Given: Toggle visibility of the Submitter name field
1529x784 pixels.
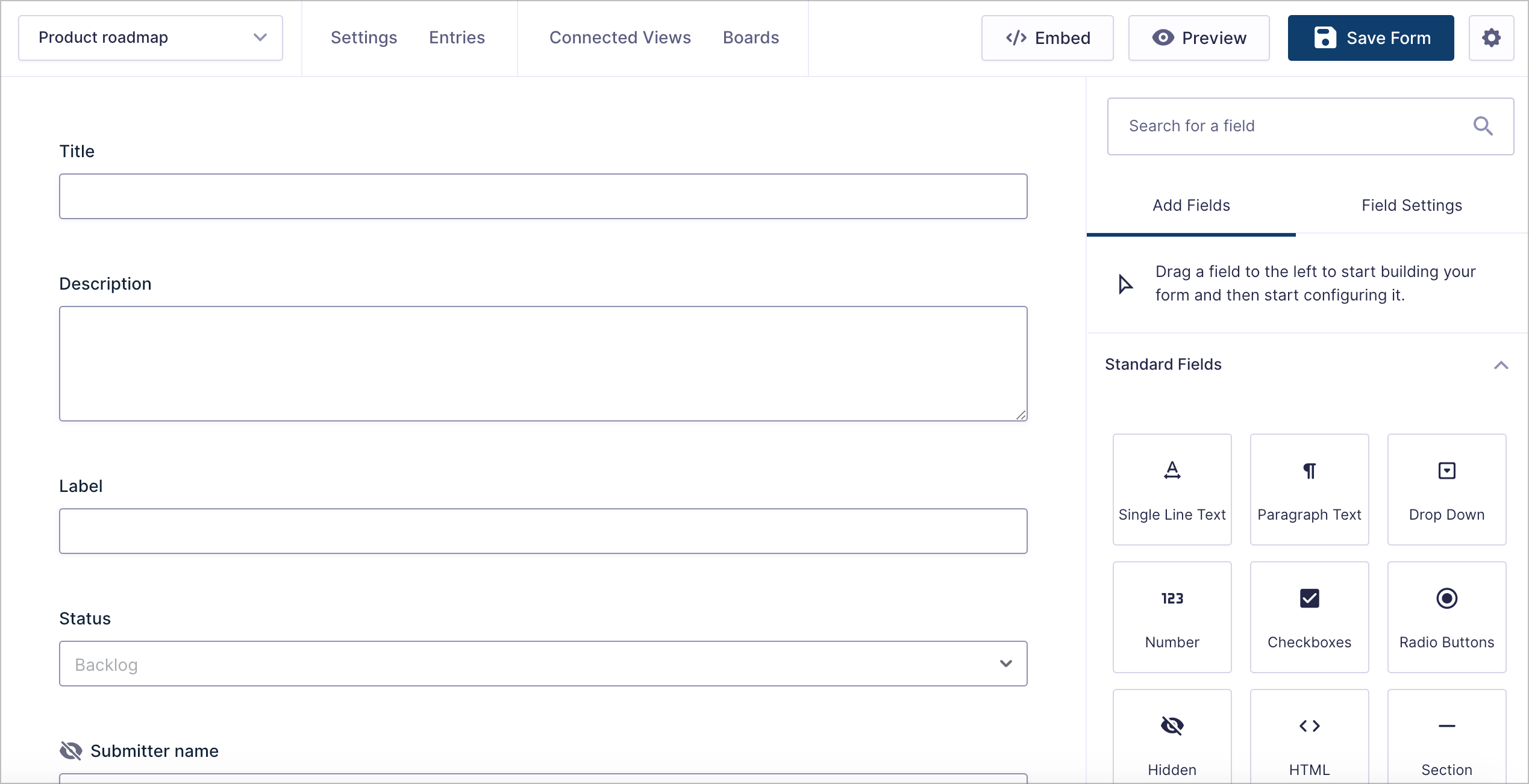Looking at the screenshot, I should (x=71, y=751).
